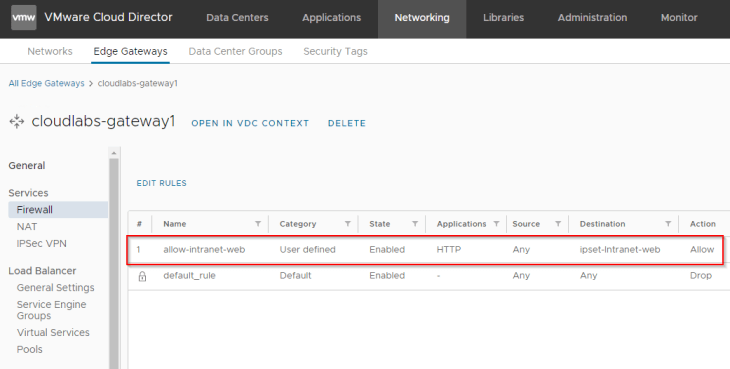Follow the All Edge Gateways breadcrumb link

pyautogui.click(x=47, y=83)
